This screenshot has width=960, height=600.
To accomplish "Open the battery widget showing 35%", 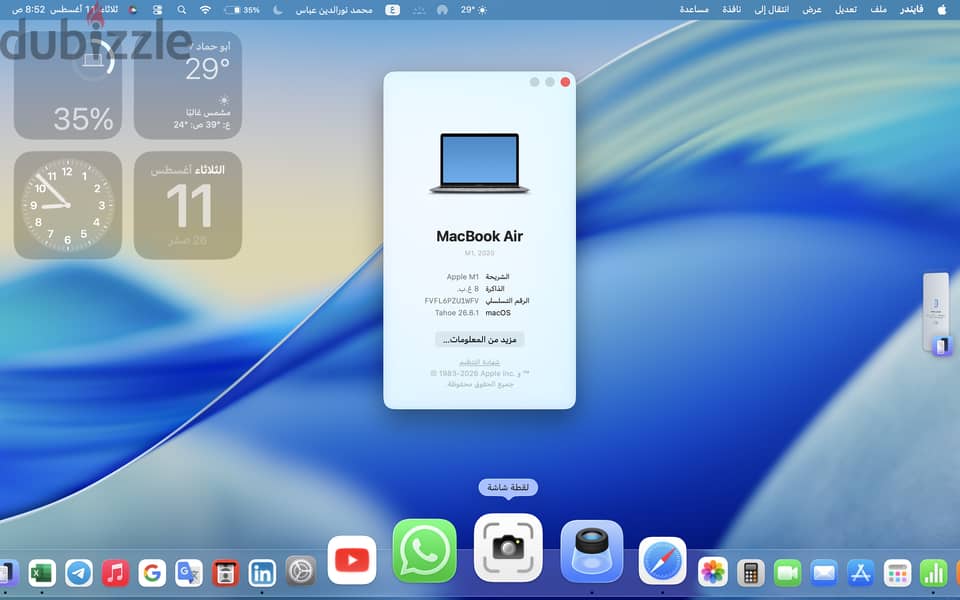I will [68, 85].
